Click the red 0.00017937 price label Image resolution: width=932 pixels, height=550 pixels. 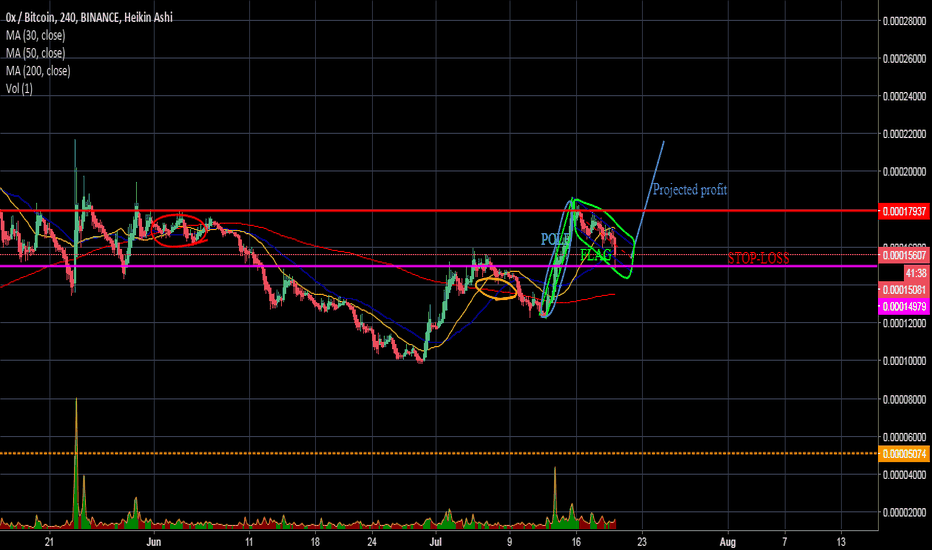(x=903, y=211)
